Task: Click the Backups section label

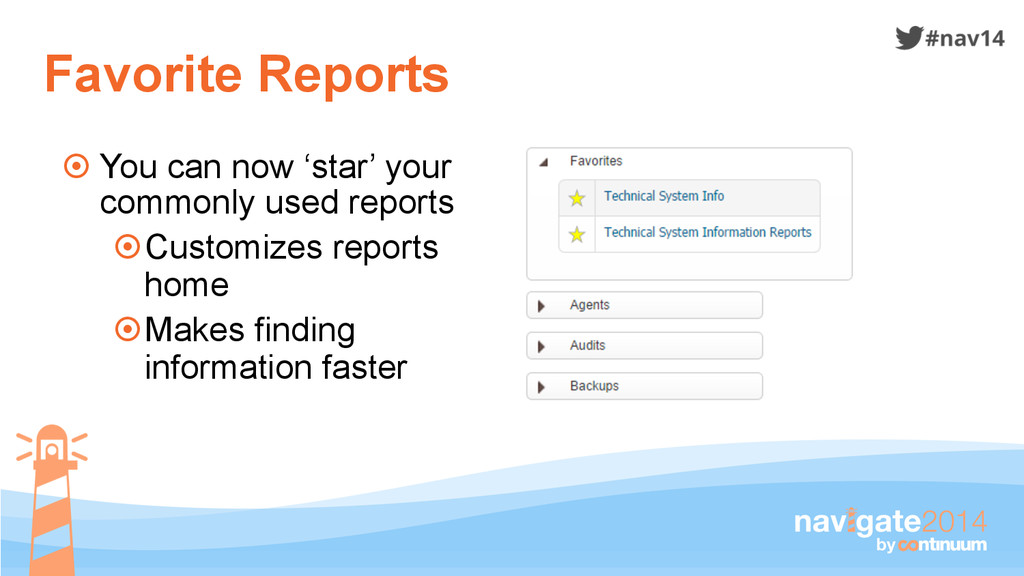Action: click(594, 386)
